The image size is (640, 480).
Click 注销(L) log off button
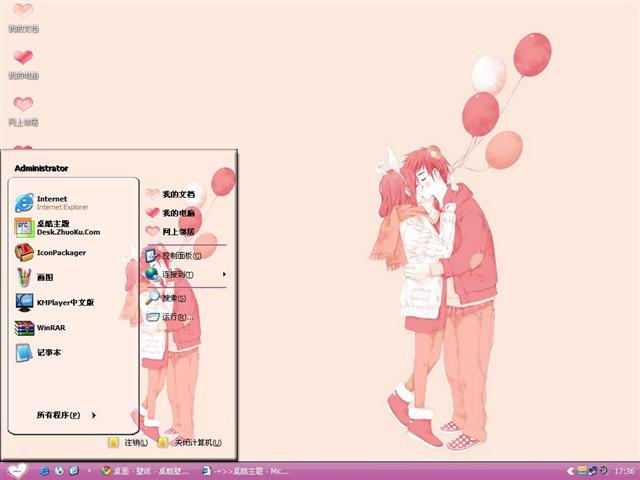(x=128, y=442)
